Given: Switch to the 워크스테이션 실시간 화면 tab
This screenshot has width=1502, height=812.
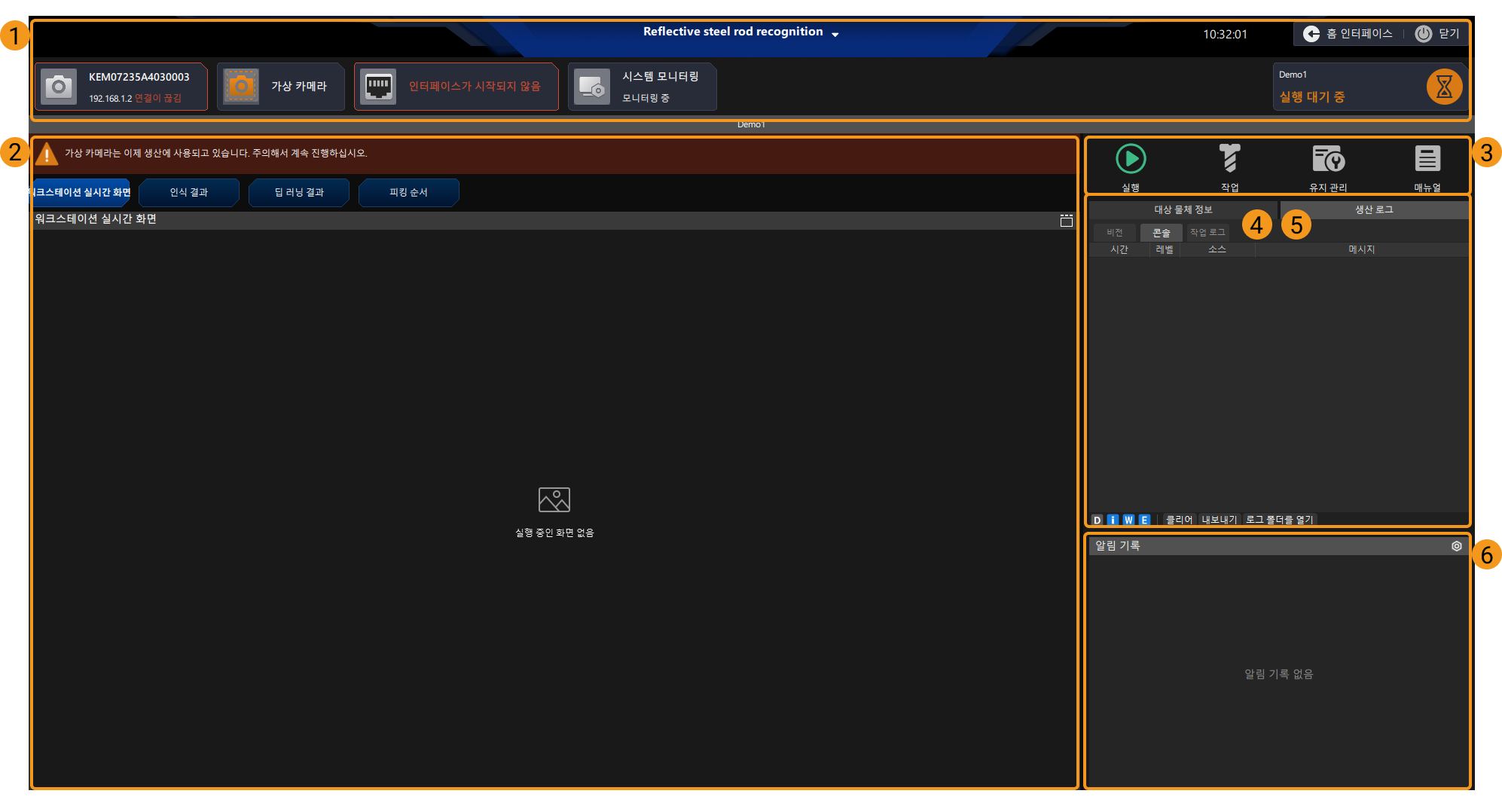Looking at the screenshot, I should point(81,193).
